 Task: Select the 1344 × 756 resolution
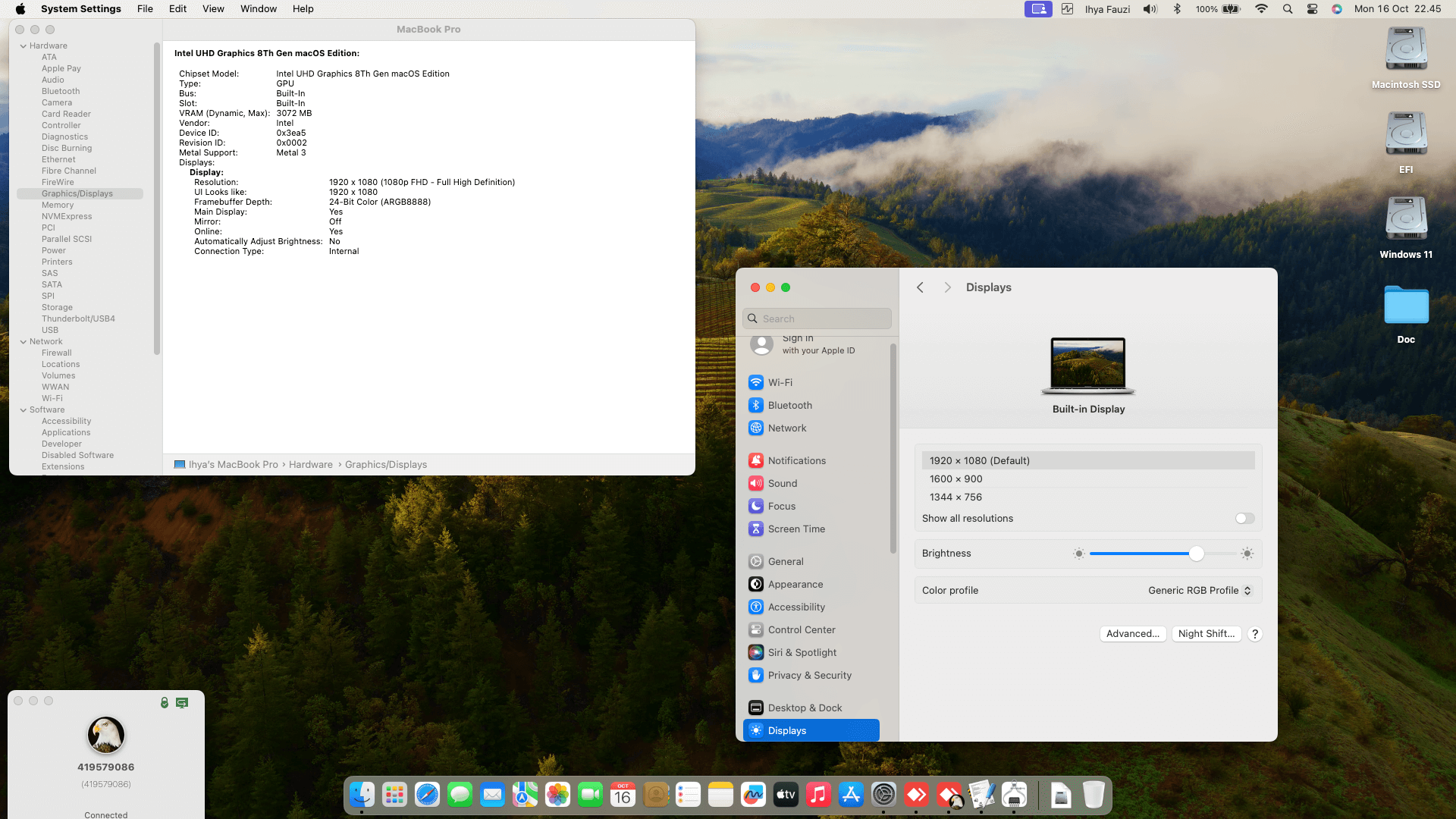coord(1088,497)
